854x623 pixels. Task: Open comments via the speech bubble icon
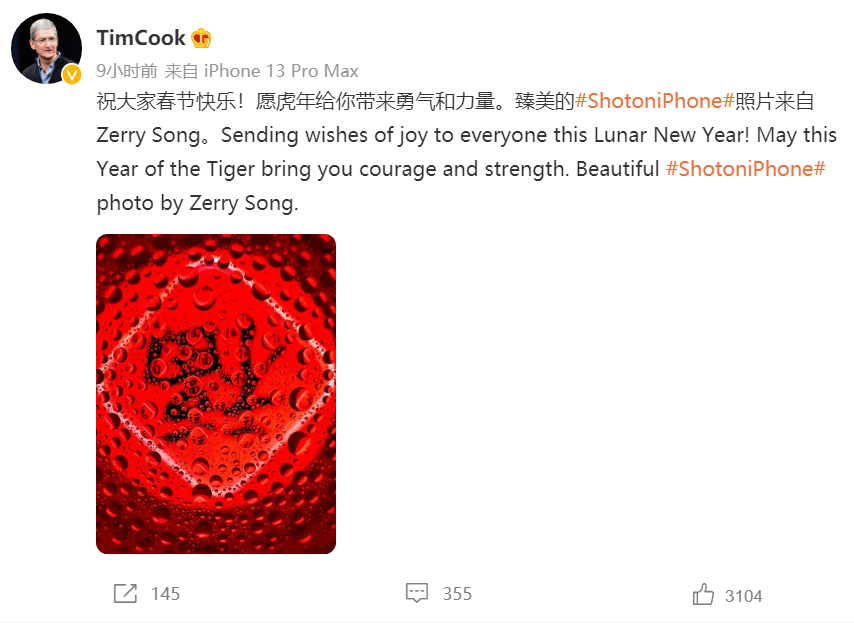pos(417,594)
